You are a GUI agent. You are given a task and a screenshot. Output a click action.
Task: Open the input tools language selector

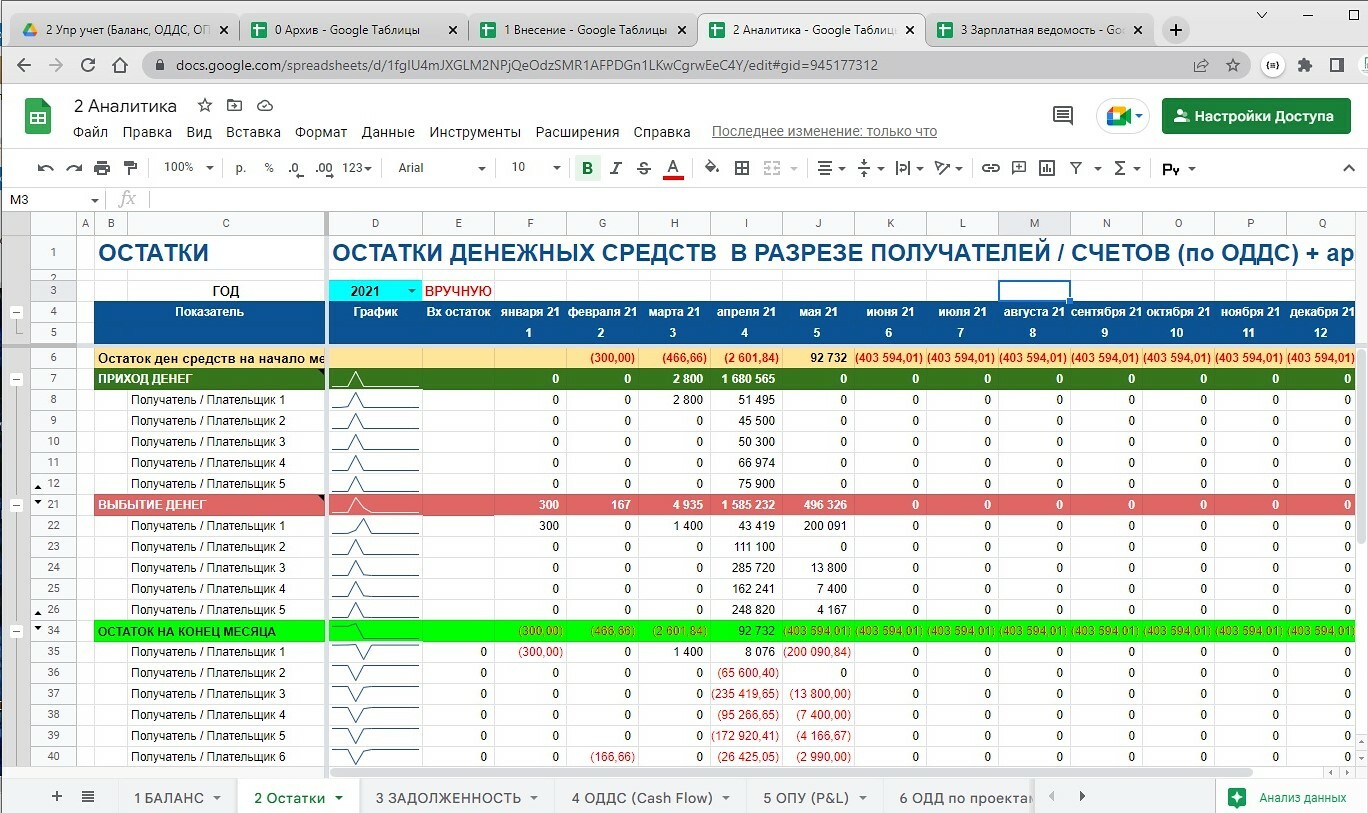click(1178, 169)
